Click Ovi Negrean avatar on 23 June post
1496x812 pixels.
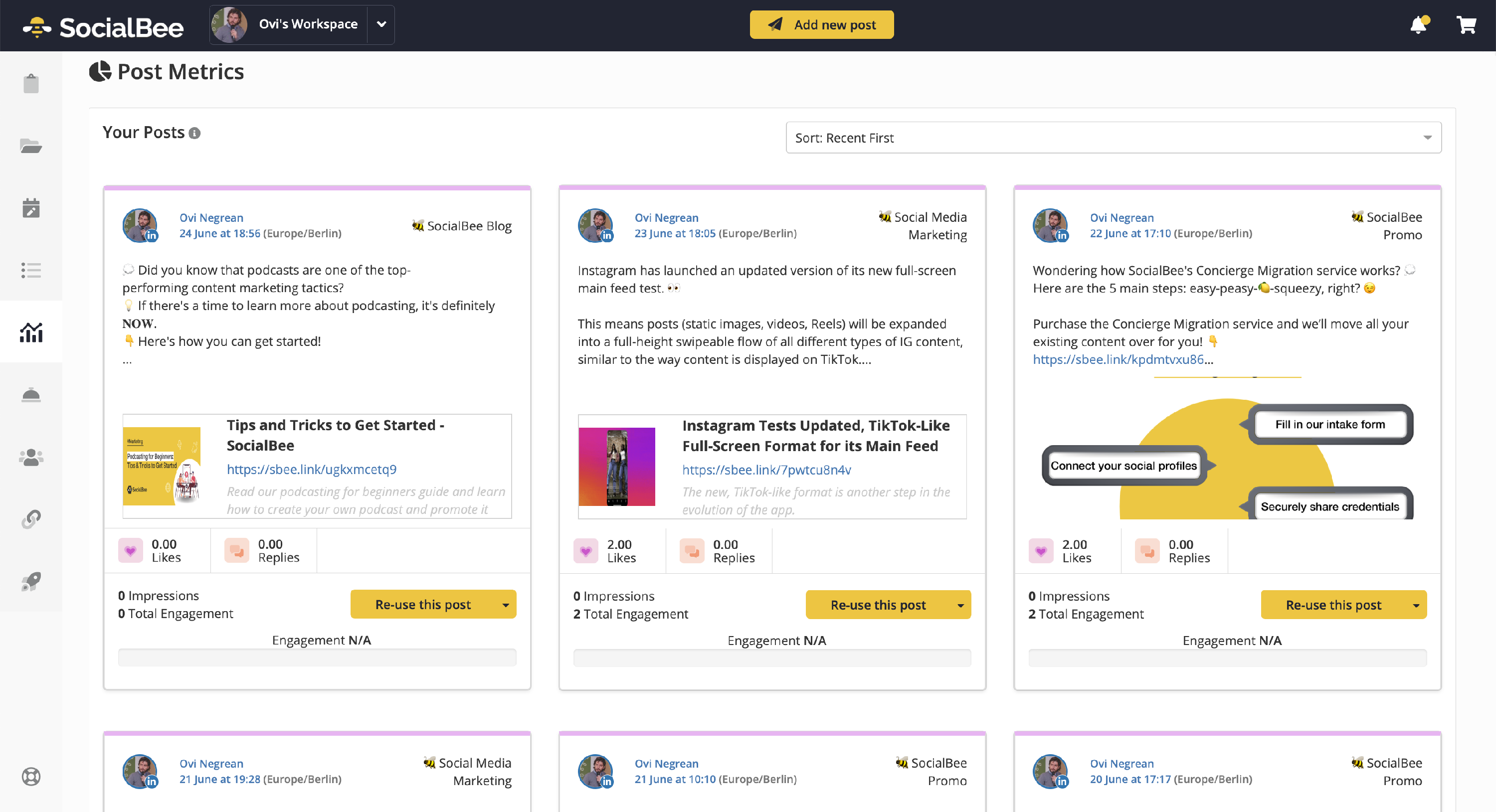(595, 225)
